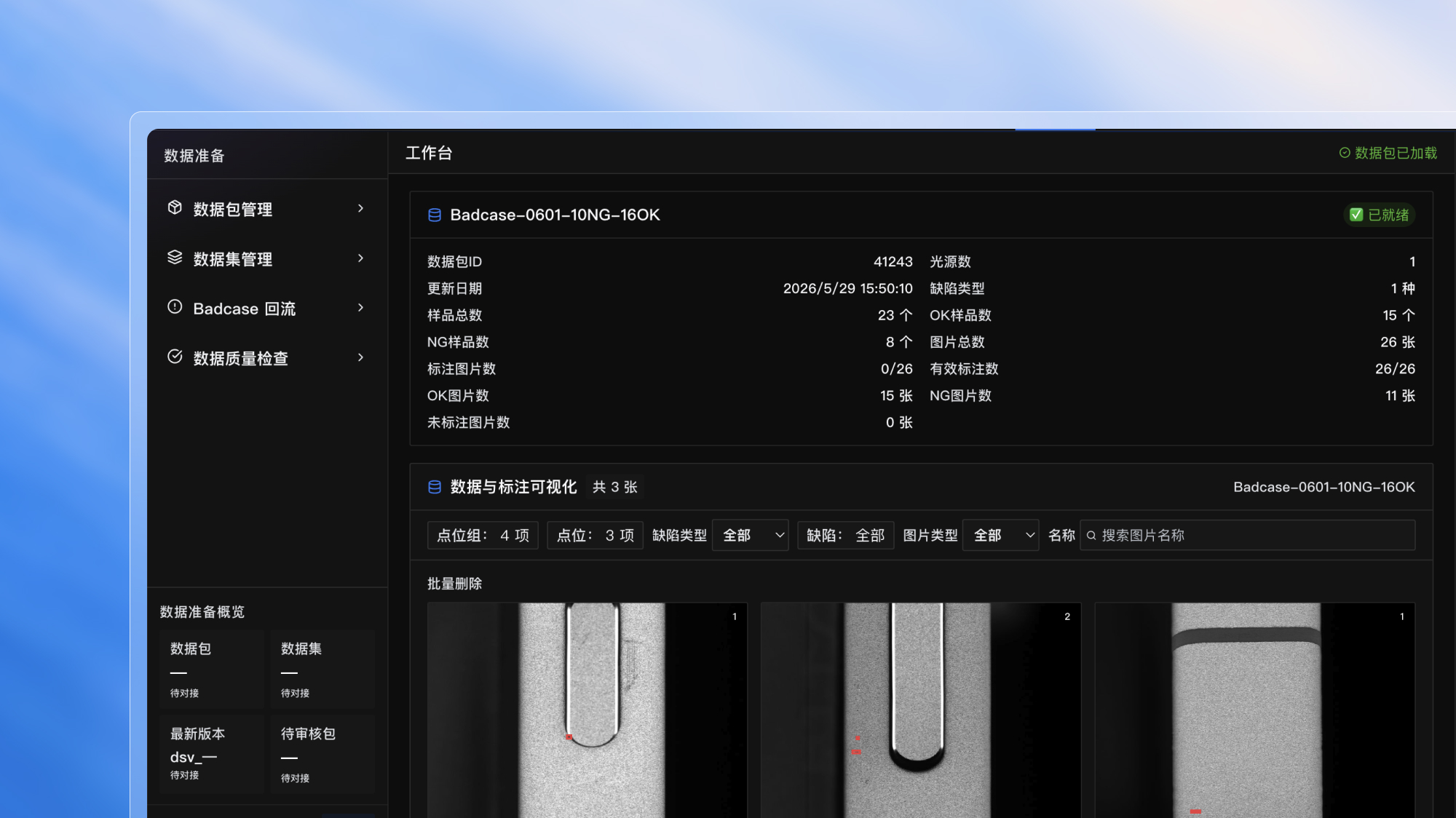Click the 数据包ID value 41243
Image resolution: width=1456 pixels, height=818 pixels.
(x=893, y=261)
